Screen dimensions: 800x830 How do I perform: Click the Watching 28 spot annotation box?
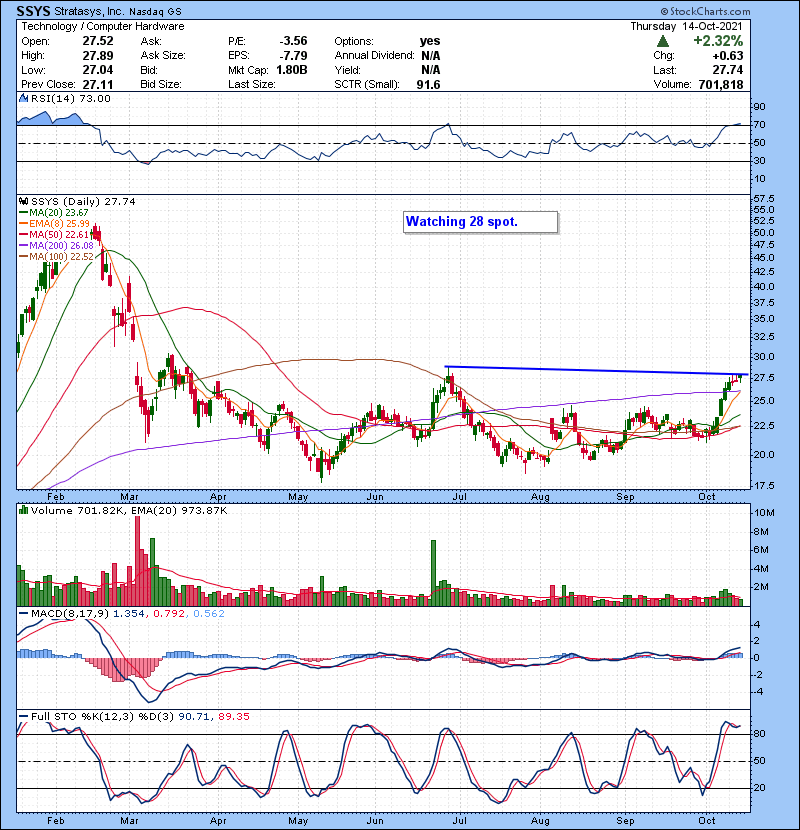point(480,222)
